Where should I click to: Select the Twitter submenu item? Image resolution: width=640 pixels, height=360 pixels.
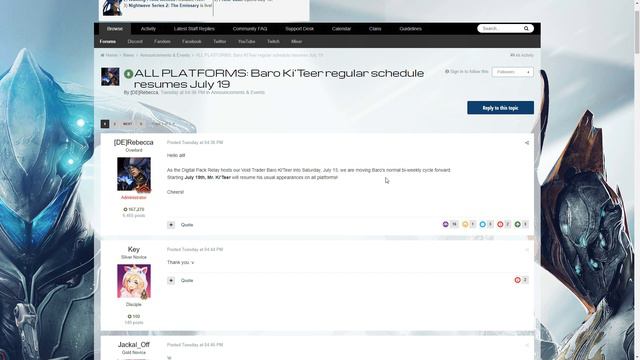pos(220,42)
